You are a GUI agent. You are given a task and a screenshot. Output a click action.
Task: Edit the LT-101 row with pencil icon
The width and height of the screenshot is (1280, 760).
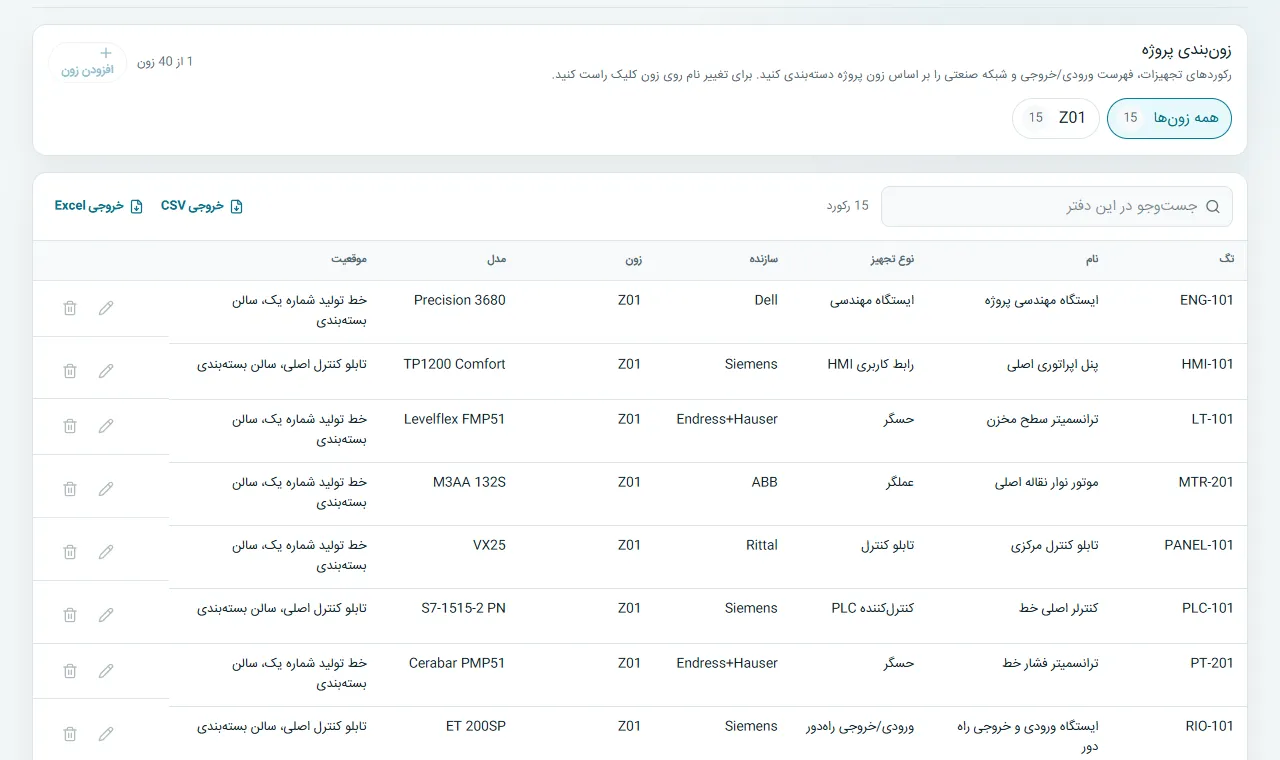tap(106, 426)
